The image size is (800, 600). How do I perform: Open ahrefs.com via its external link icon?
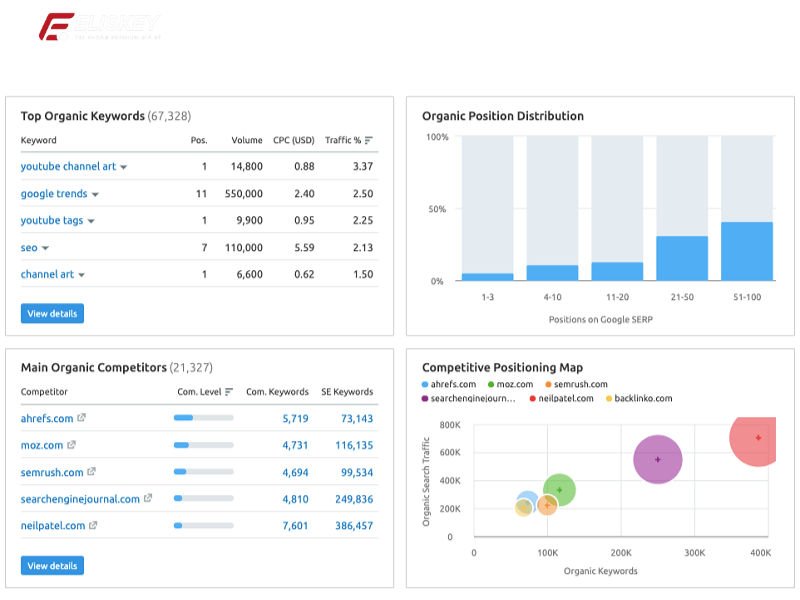tap(80, 417)
